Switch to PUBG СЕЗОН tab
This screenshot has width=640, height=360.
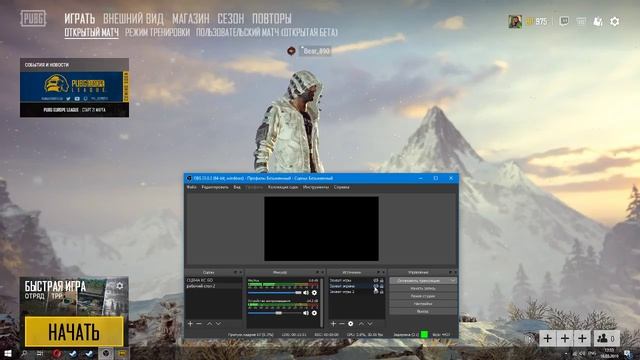coord(231,18)
